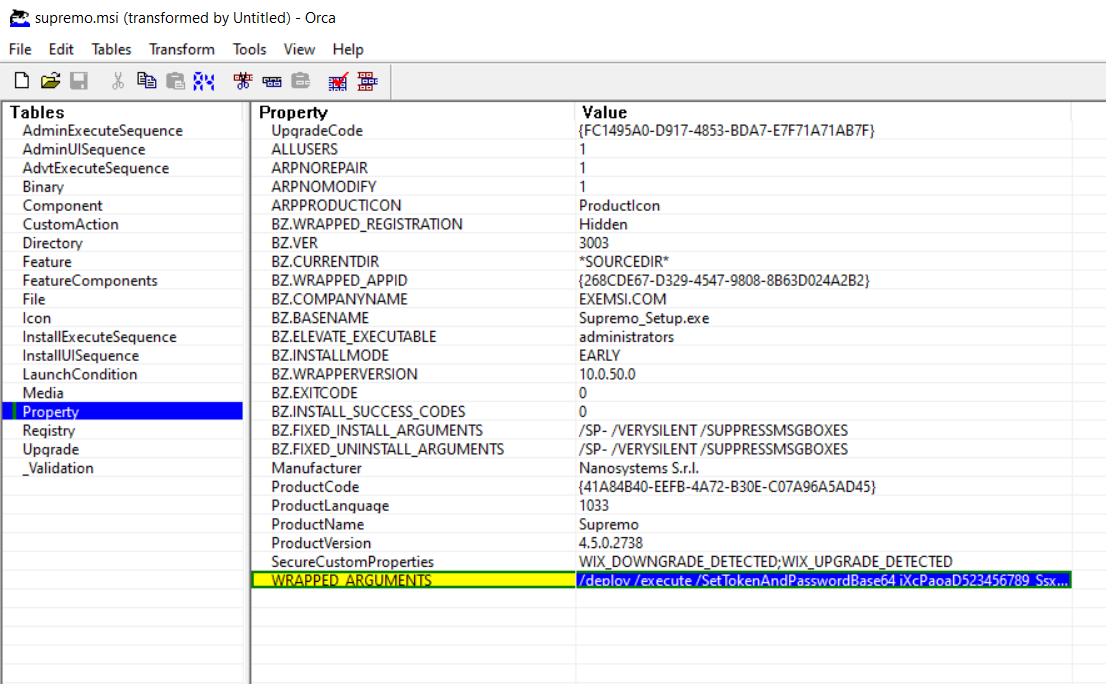The image size is (1106, 684).
Task: Open the _Validation table
Action: point(58,468)
